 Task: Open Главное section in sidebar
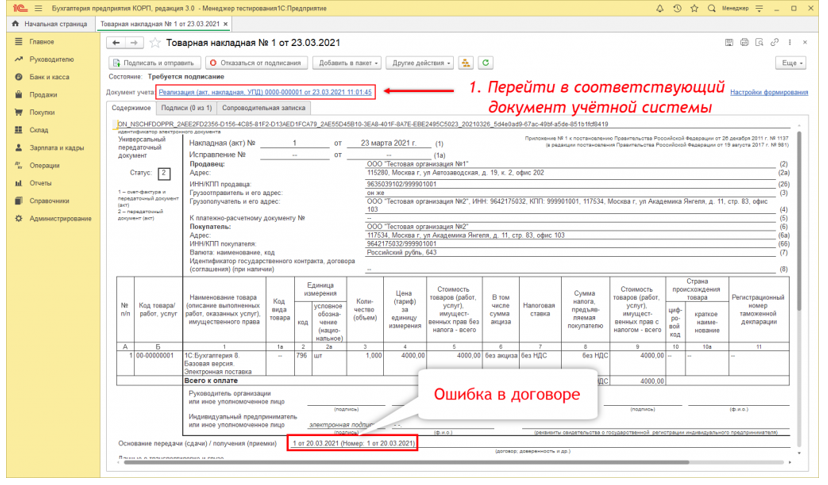[x=42, y=42]
